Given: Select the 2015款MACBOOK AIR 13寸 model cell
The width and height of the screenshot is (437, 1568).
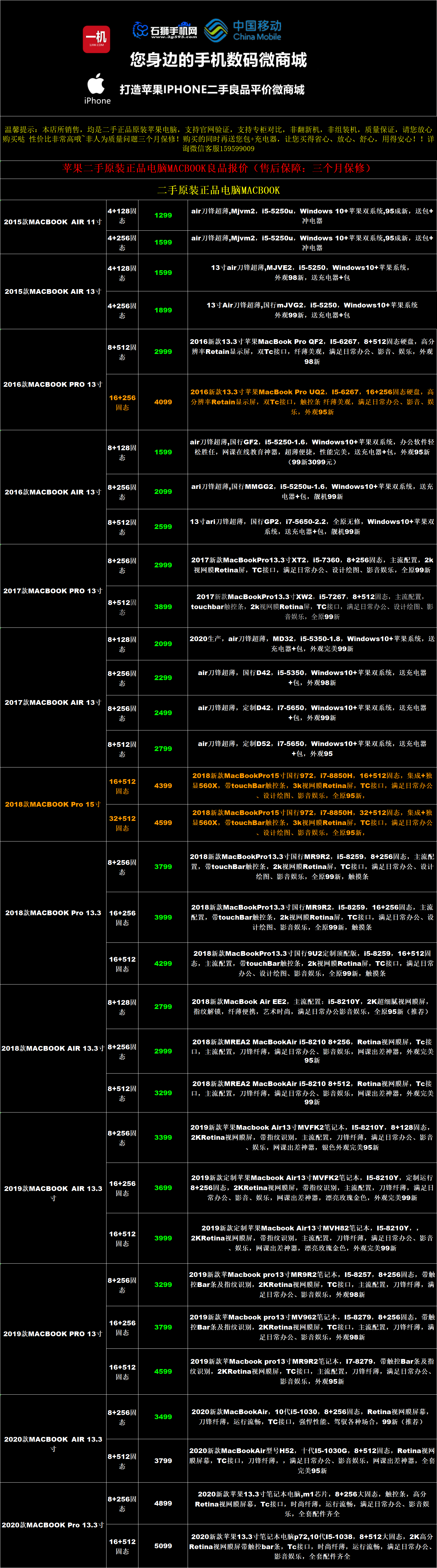Looking at the screenshot, I should pos(53,292).
